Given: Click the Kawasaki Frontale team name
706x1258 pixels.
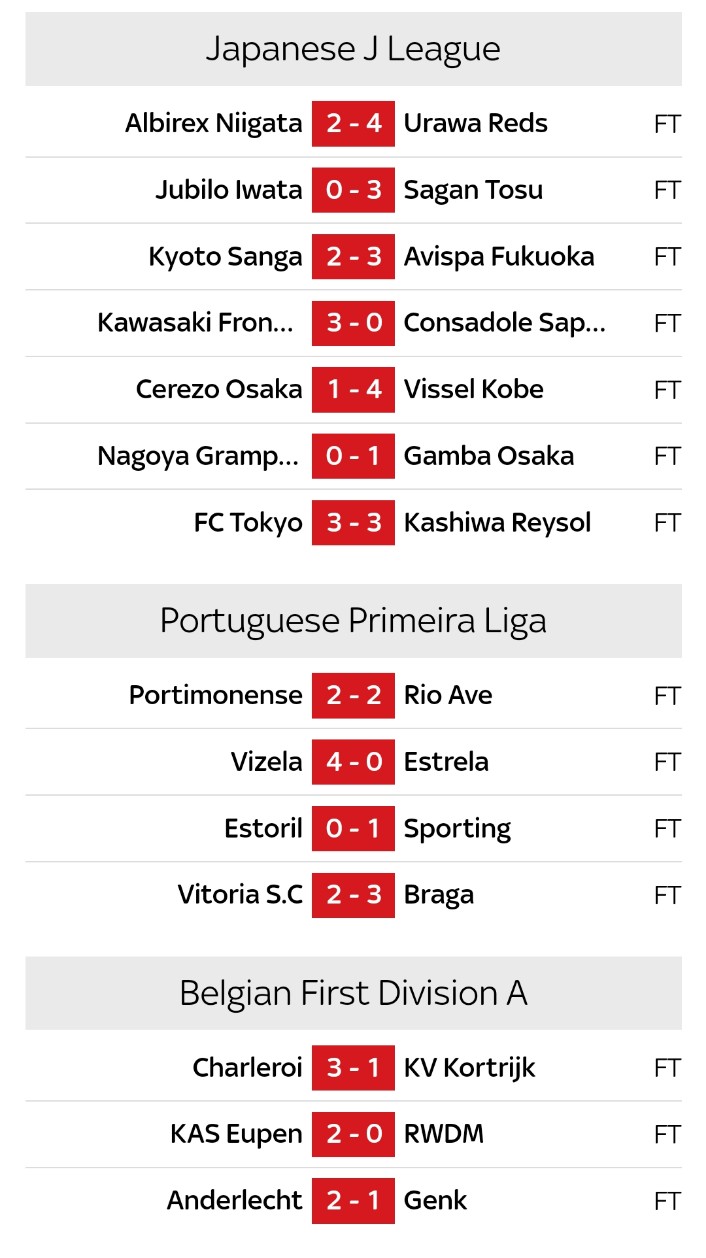Looking at the screenshot, I should click(198, 323).
